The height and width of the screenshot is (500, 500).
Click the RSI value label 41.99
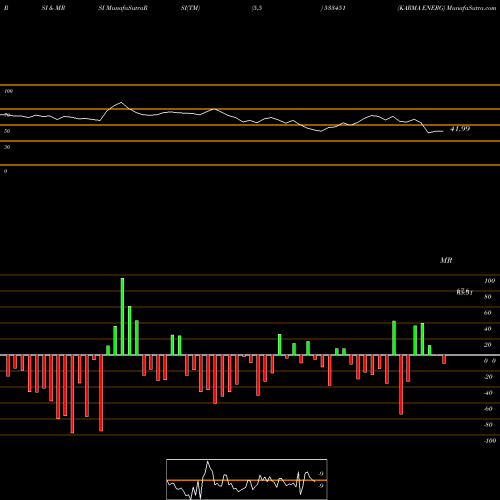point(460,129)
